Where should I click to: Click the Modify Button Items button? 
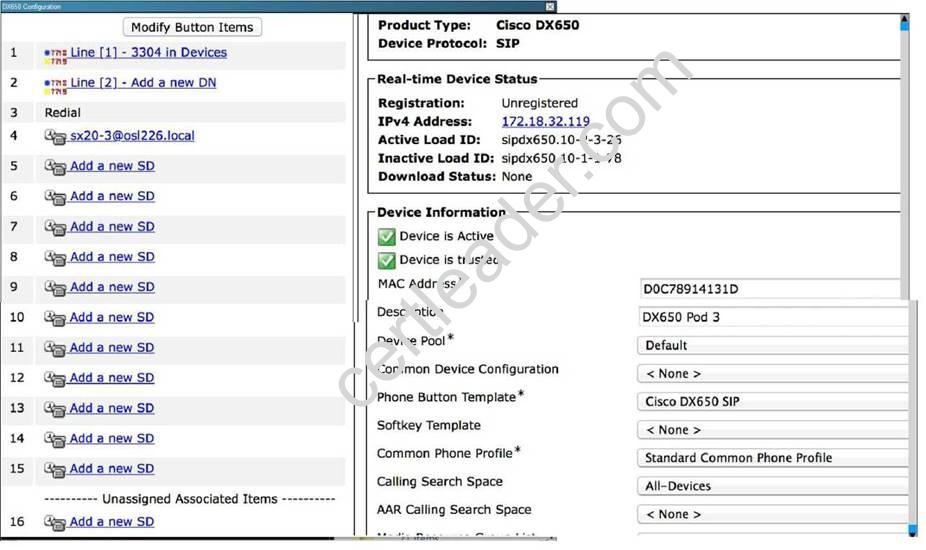coord(193,27)
